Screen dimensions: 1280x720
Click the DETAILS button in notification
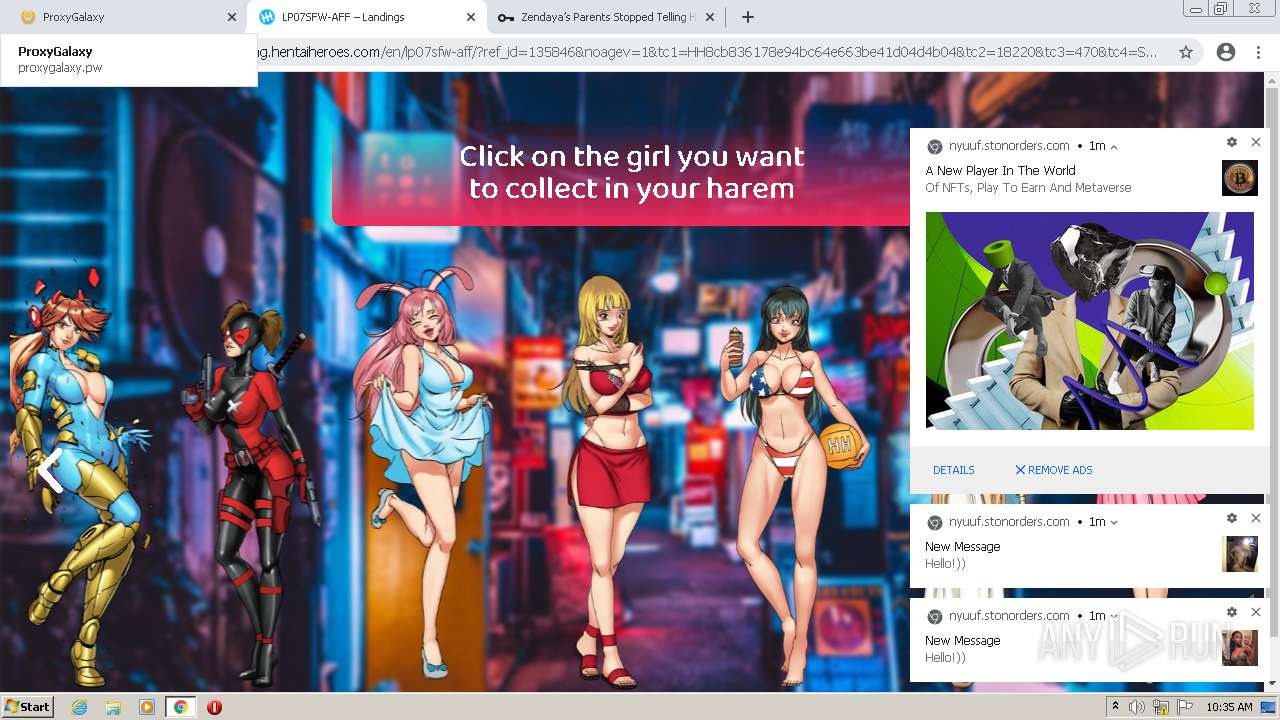tap(954, 470)
